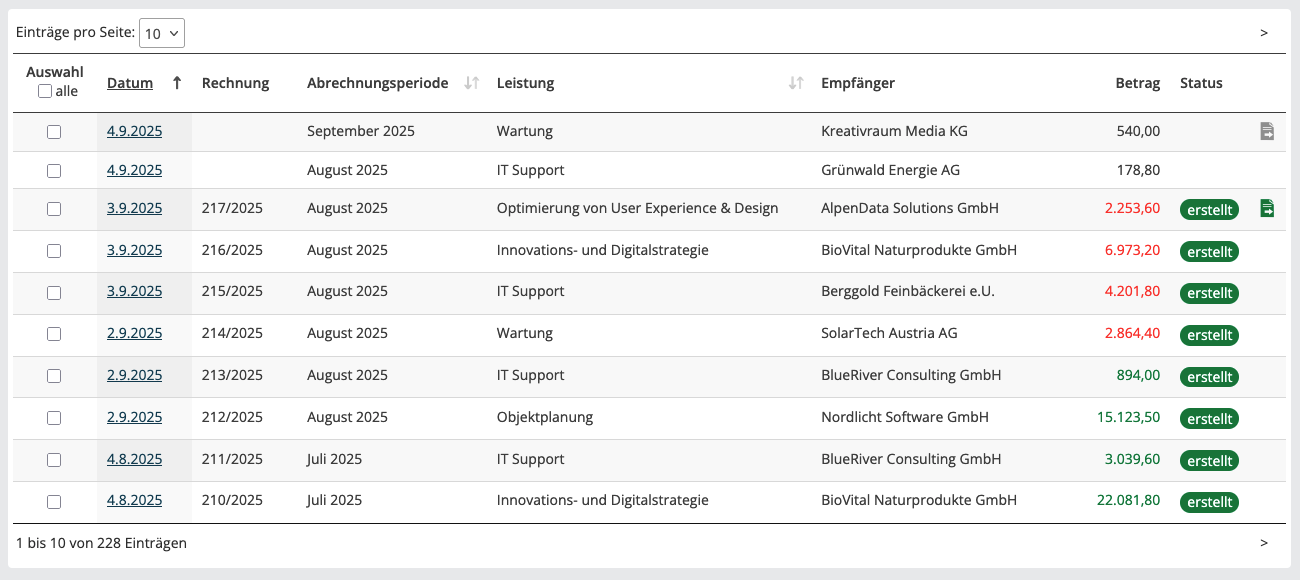Click the Datum column header link
Screen dimensions: 1300x580
point(130,83)
